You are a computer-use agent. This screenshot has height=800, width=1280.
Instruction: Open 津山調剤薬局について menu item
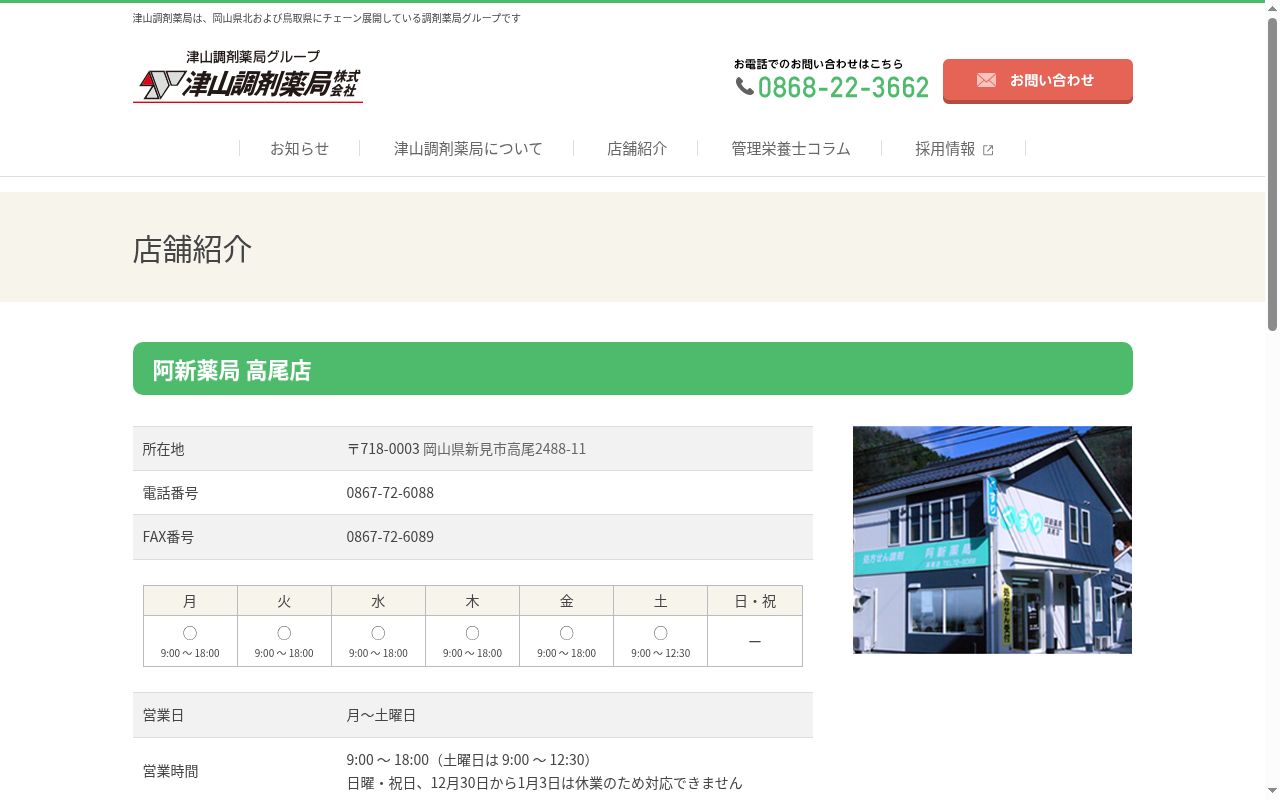[468, 148]
